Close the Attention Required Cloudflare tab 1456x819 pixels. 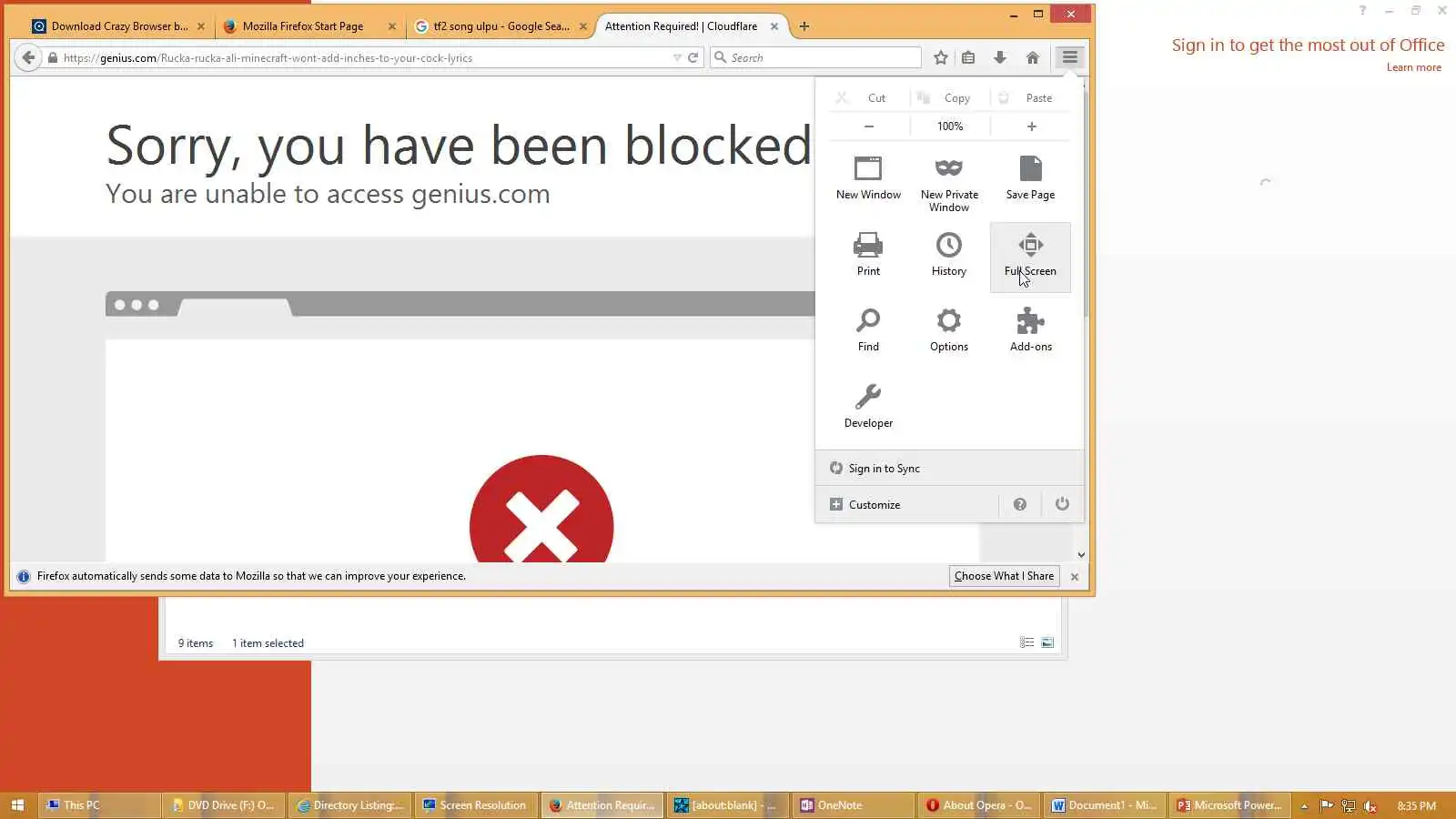click(x=774, y=26)
